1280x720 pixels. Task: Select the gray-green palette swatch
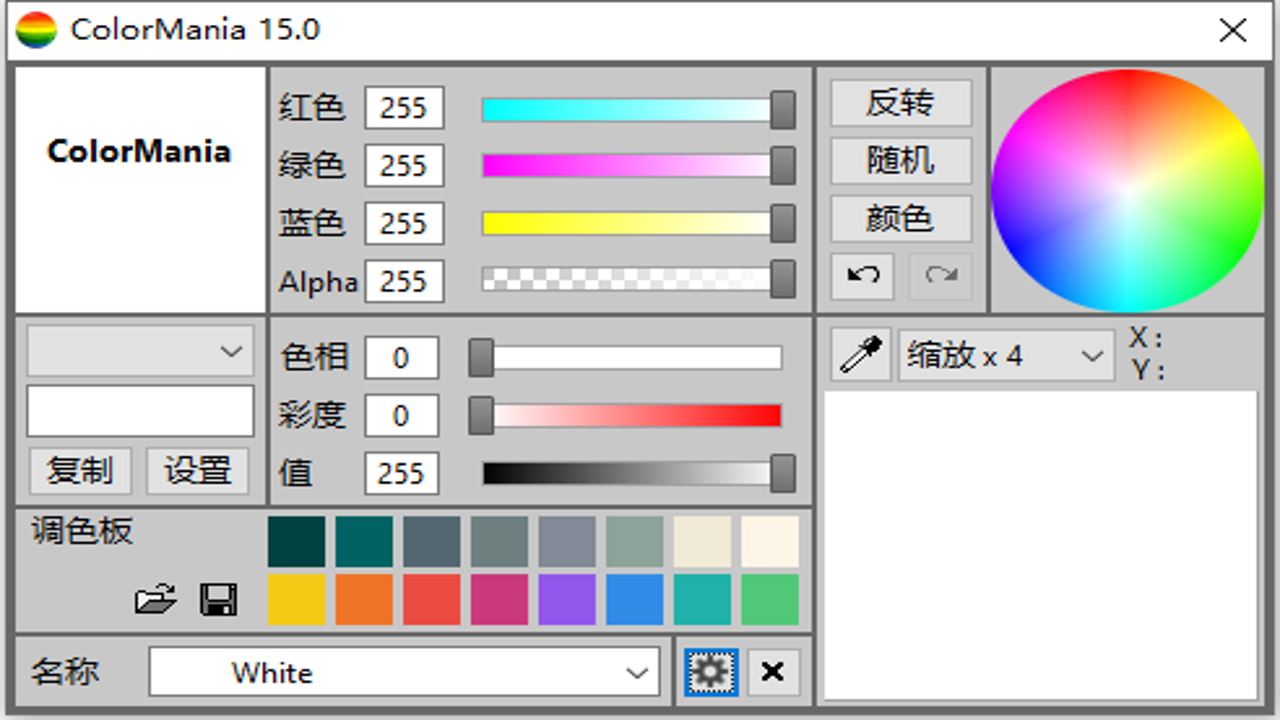499,541
